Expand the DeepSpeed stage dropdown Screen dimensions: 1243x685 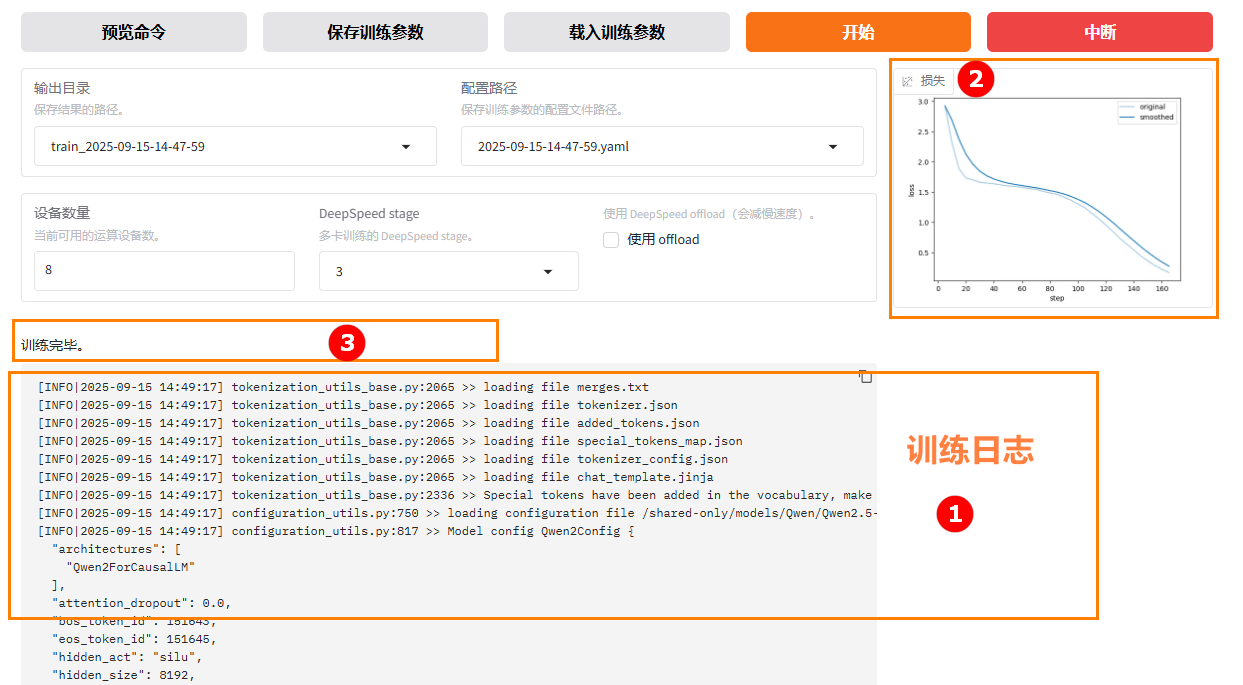tap(548, 272)
